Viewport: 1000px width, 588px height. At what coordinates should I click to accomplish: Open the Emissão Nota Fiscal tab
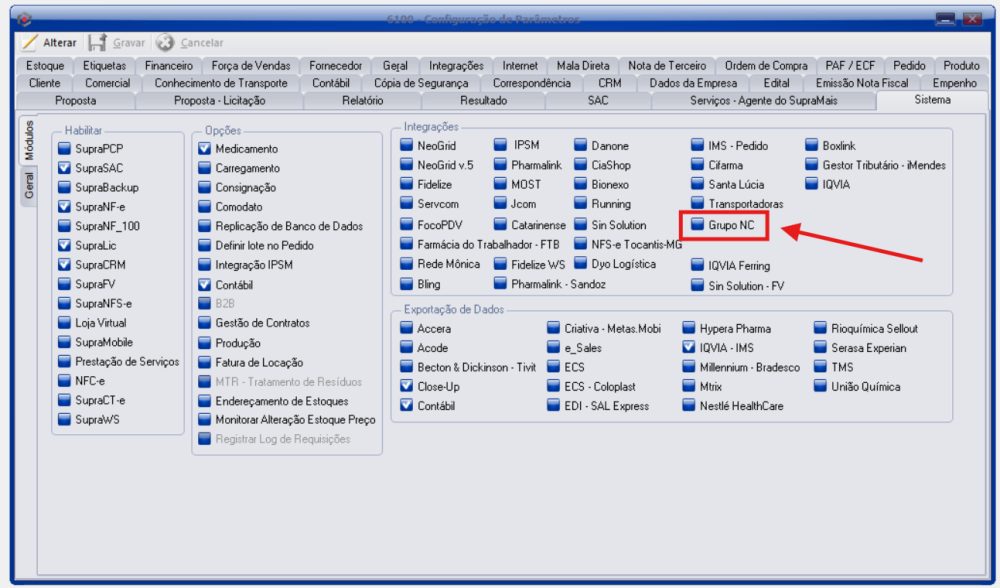(861, 83)
